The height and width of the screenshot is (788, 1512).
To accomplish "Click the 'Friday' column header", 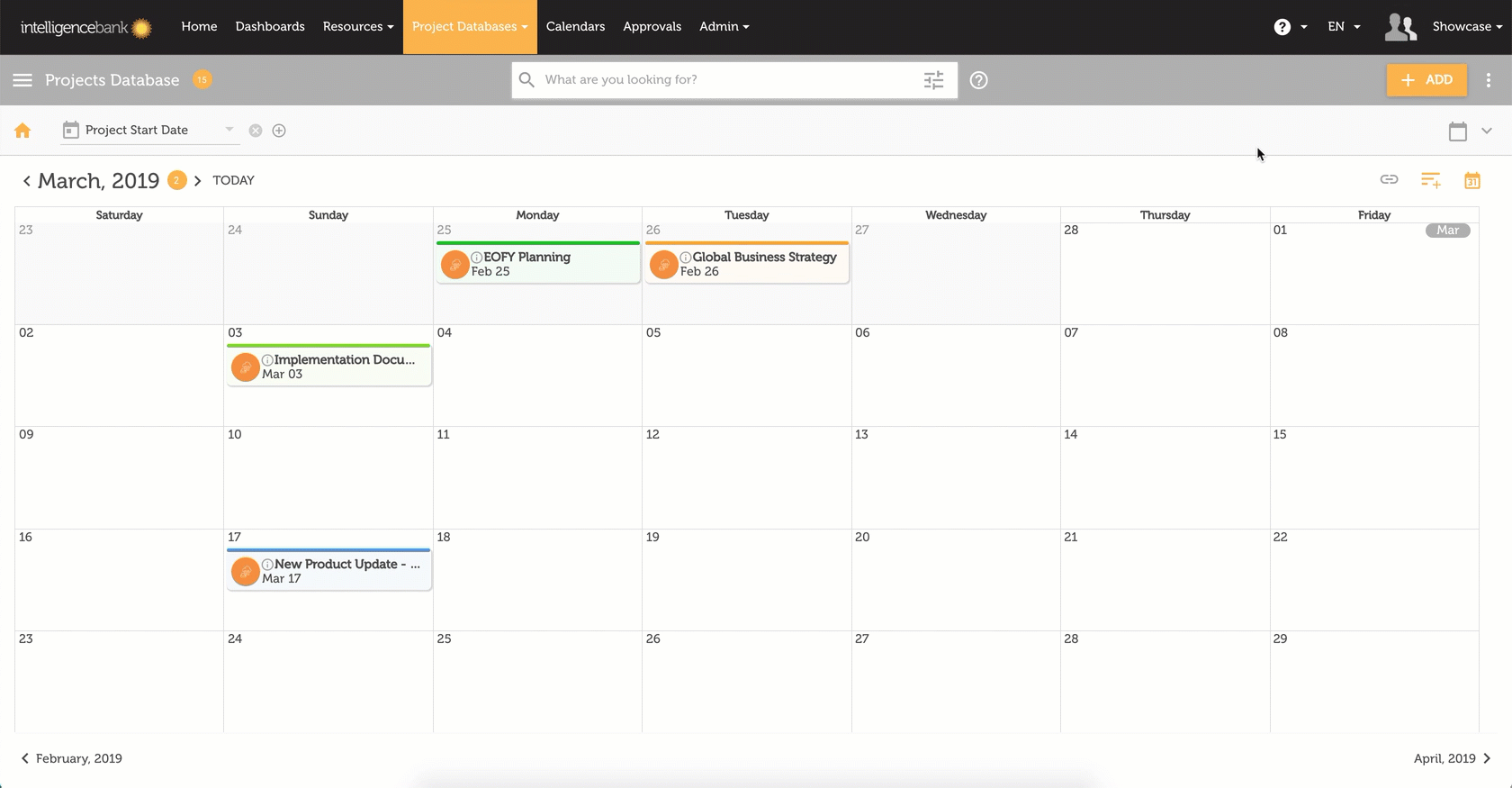I will [x=1374, y=215].
